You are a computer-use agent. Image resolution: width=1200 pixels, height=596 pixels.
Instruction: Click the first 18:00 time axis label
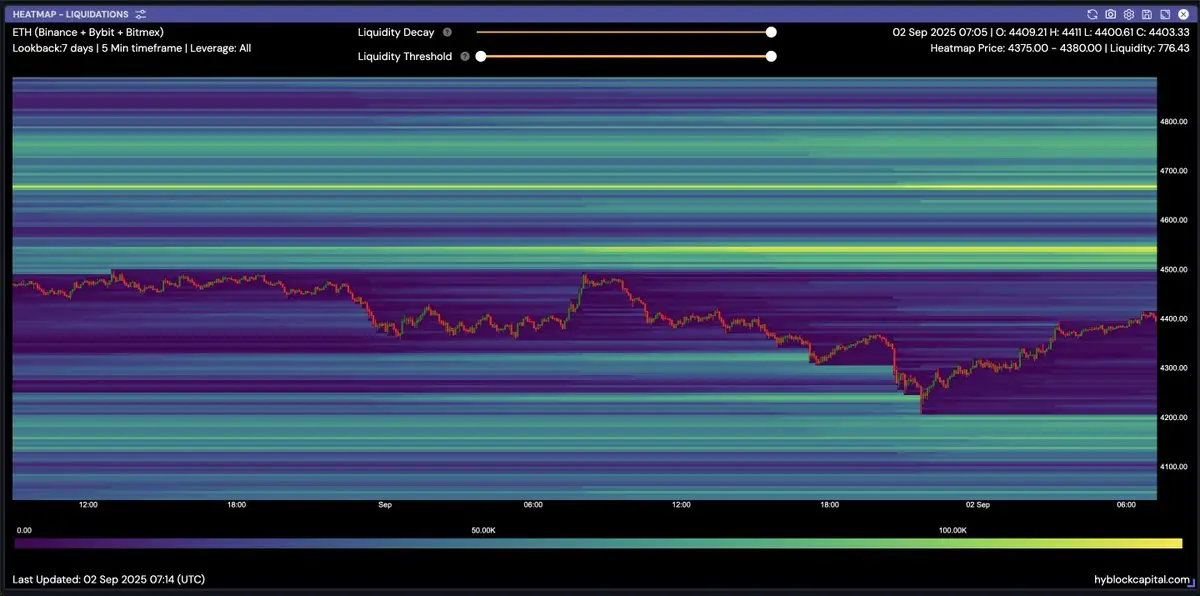click(236, 505)
